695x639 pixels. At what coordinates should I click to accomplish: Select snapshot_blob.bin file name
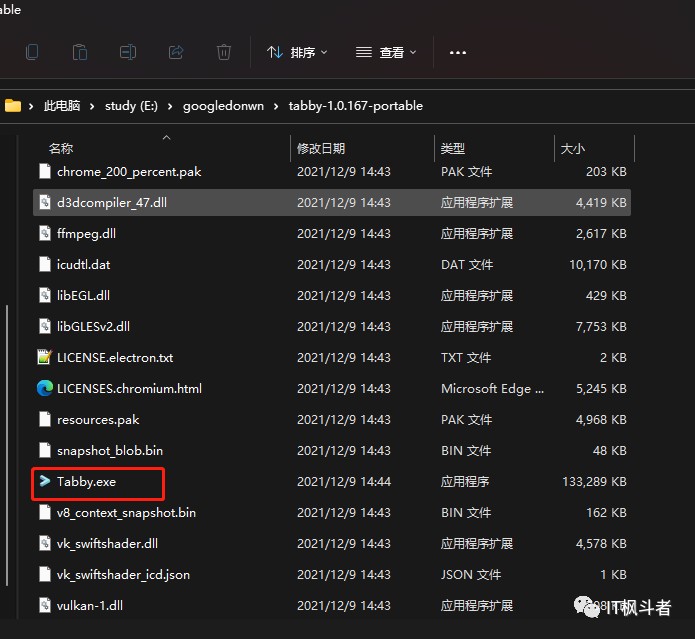[110, 451]
